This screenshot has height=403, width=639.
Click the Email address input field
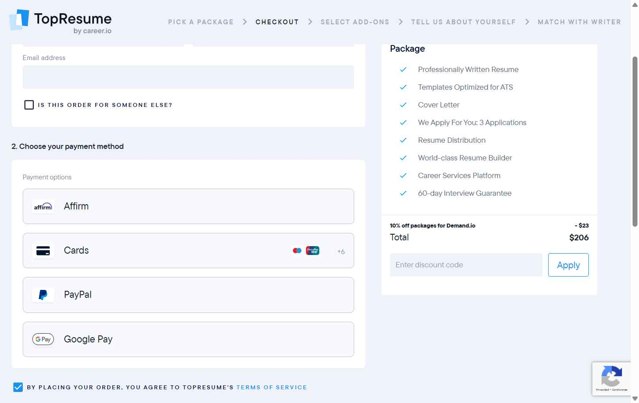(188, 77)
